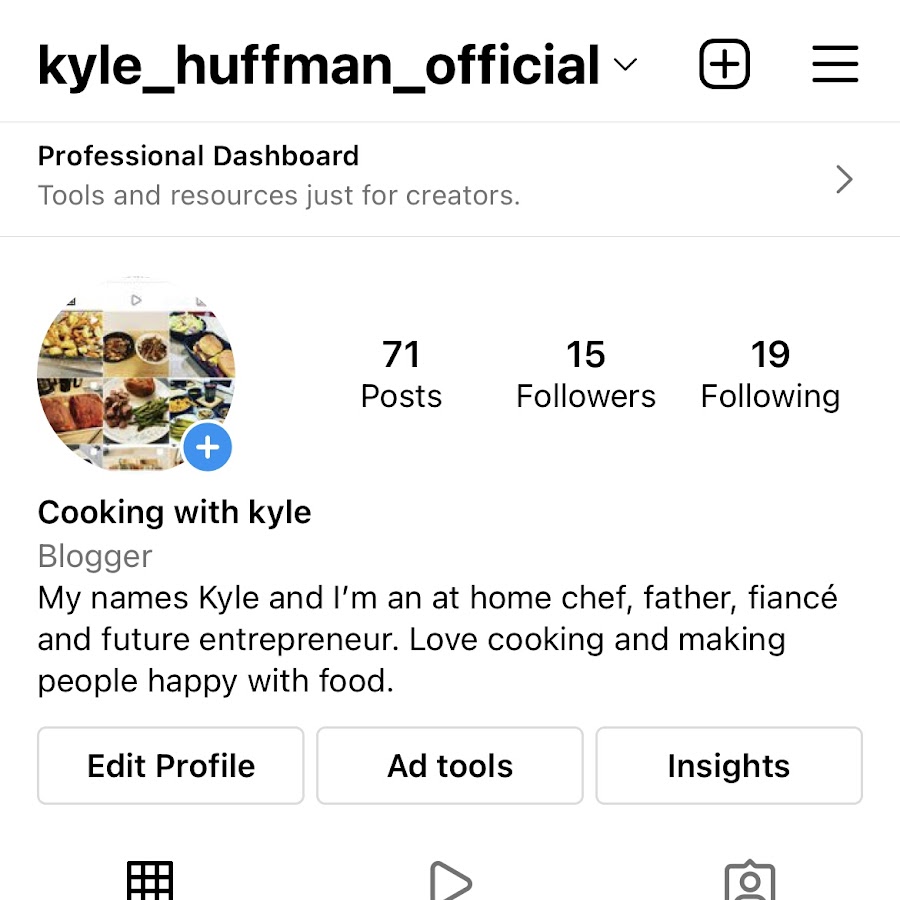Tap the Blogger category label

tap(95, 556)
